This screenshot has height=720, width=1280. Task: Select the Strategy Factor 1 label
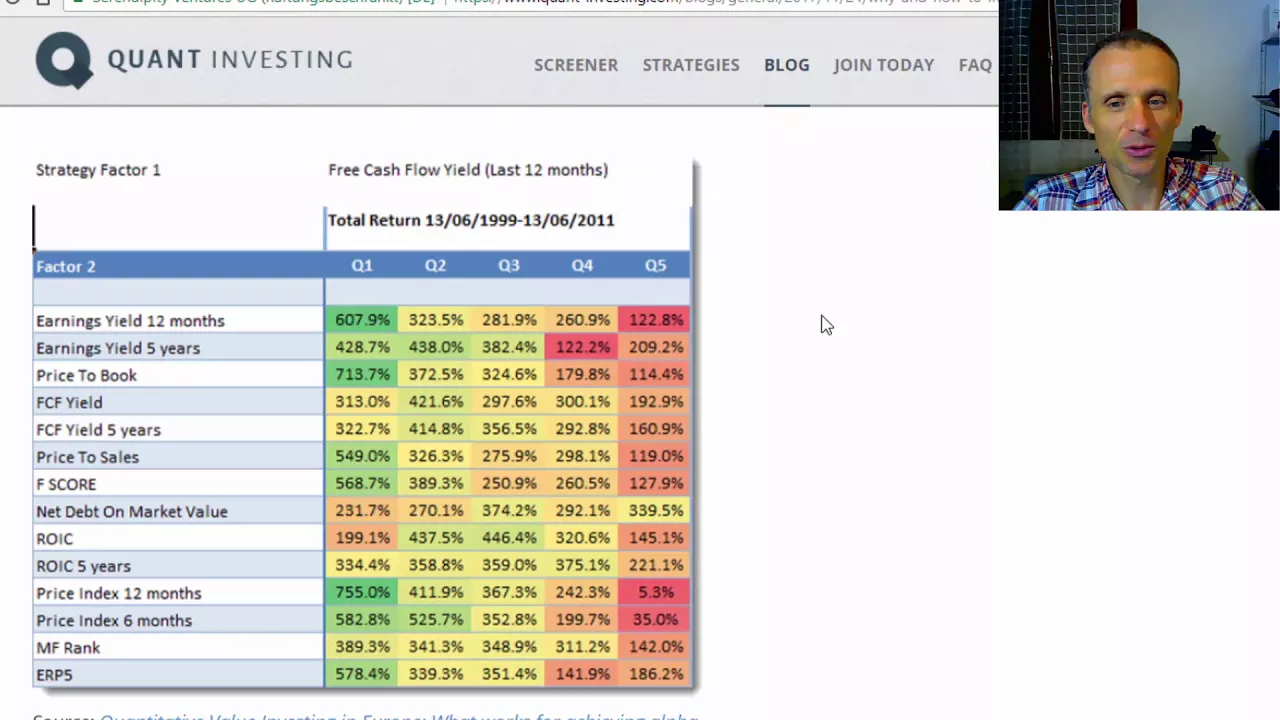point(98,170)
